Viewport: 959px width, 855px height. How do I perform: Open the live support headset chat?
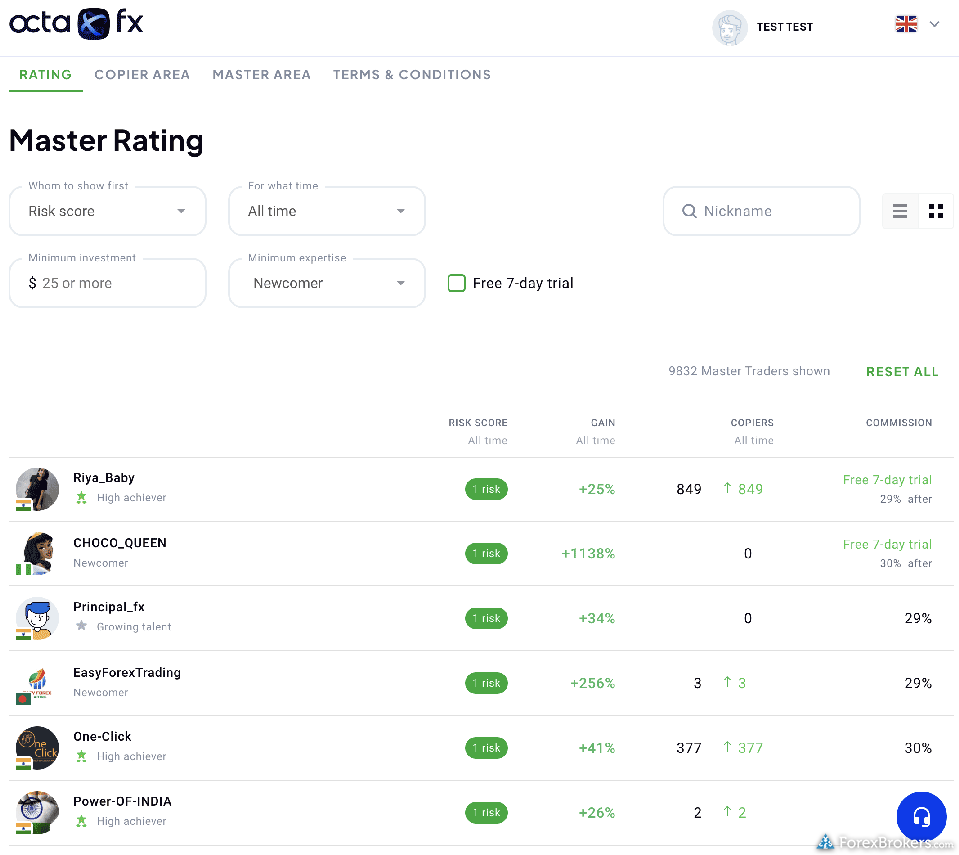[921, 816]
